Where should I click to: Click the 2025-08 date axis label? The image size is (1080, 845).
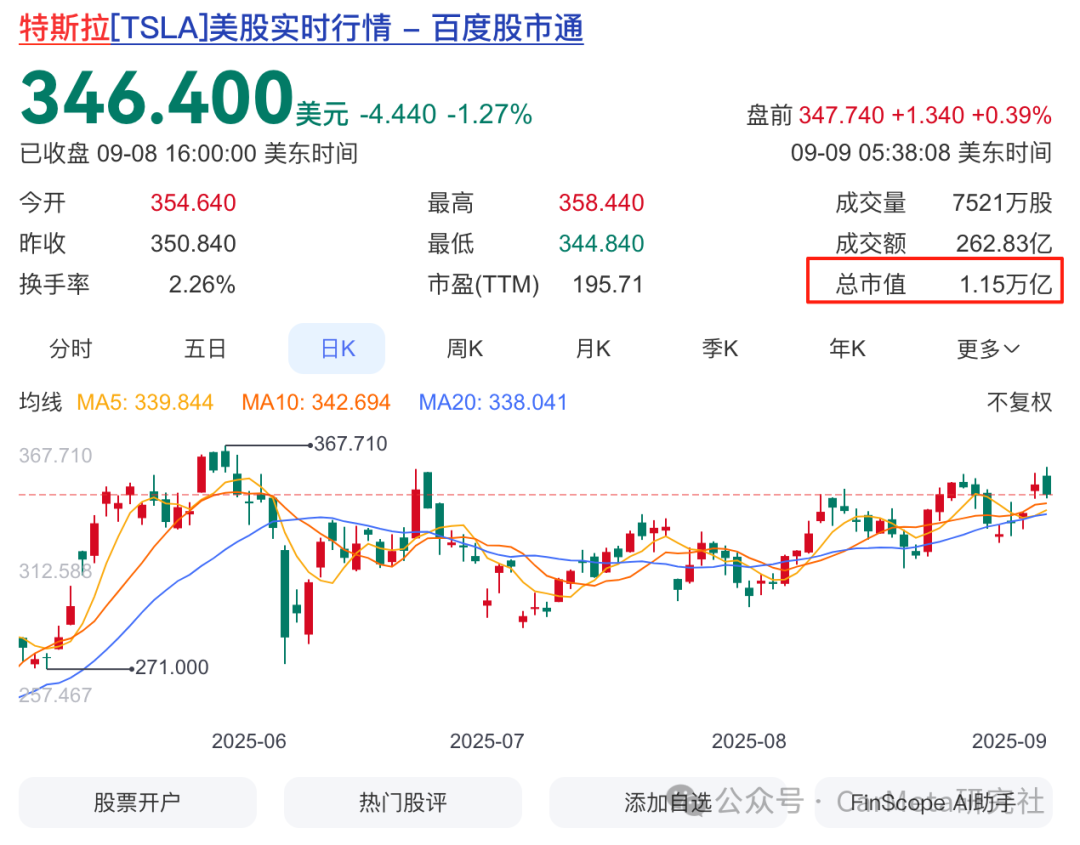point(749,741)
